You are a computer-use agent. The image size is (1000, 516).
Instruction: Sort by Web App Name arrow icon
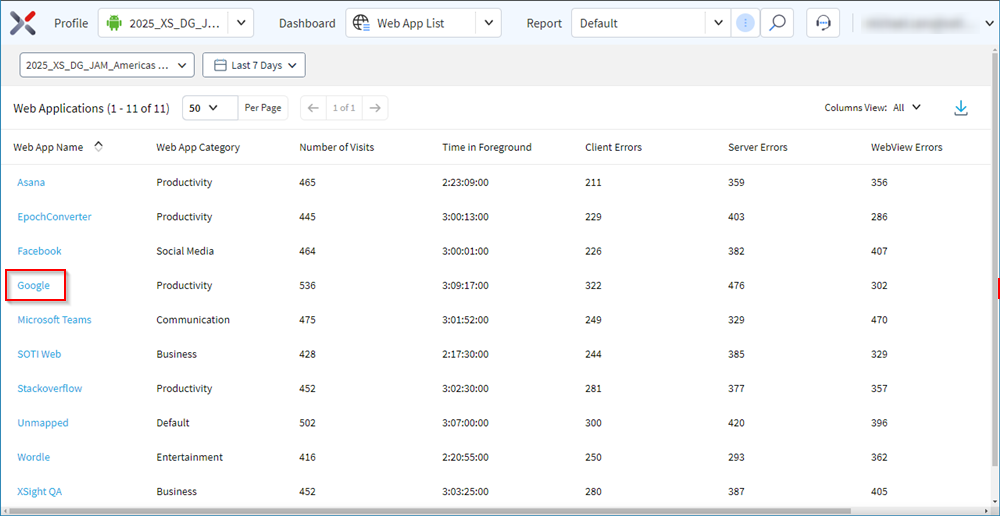click(98, 147)
